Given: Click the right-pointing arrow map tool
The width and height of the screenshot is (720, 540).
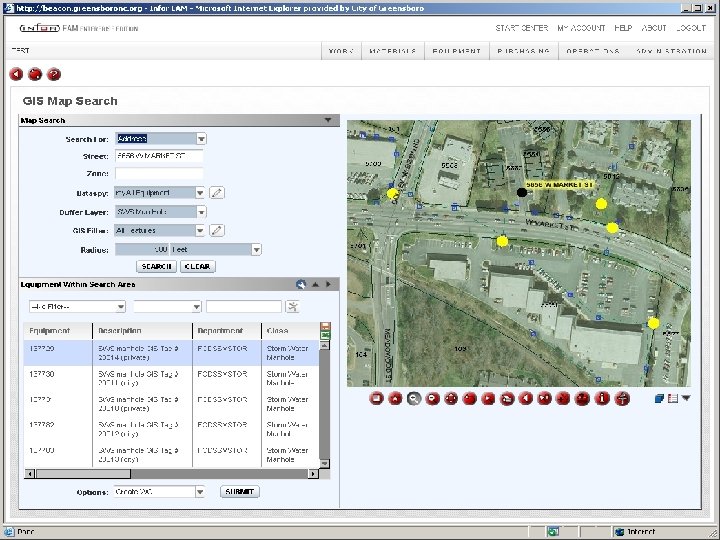Looking at the screenshot, I should [488, 399].
